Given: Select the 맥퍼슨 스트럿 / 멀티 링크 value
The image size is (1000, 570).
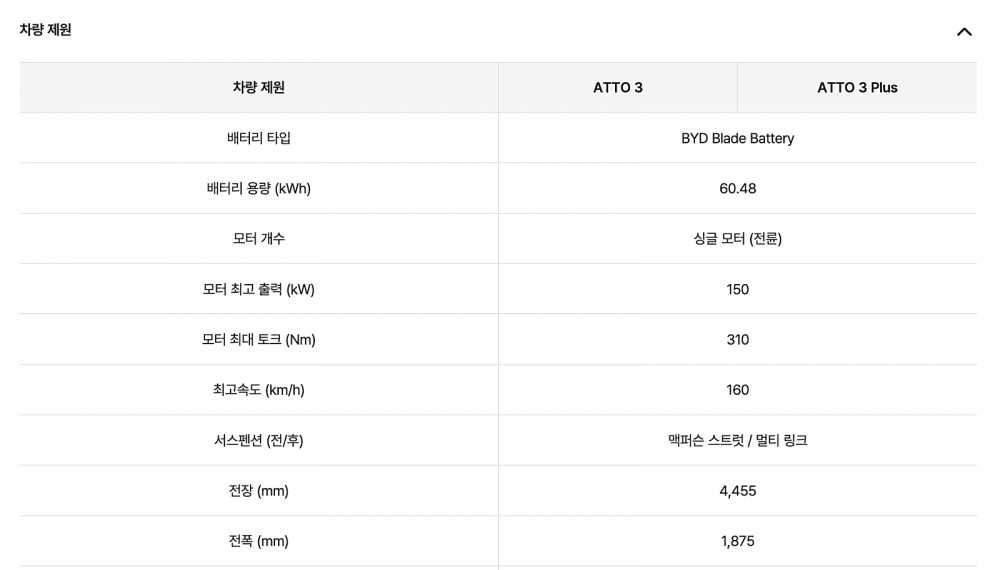Looking at the screenshot, I should coord(738,441).
